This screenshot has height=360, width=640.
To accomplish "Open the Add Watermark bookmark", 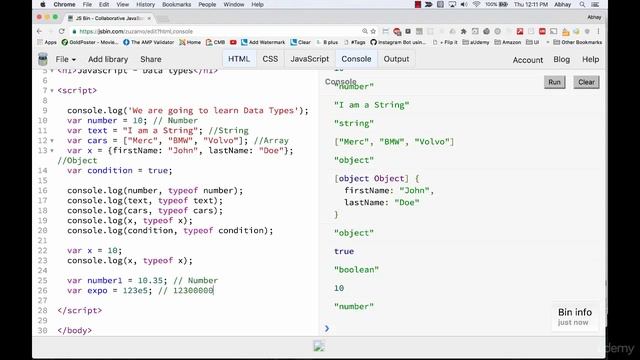I will (x=263, y=42).
